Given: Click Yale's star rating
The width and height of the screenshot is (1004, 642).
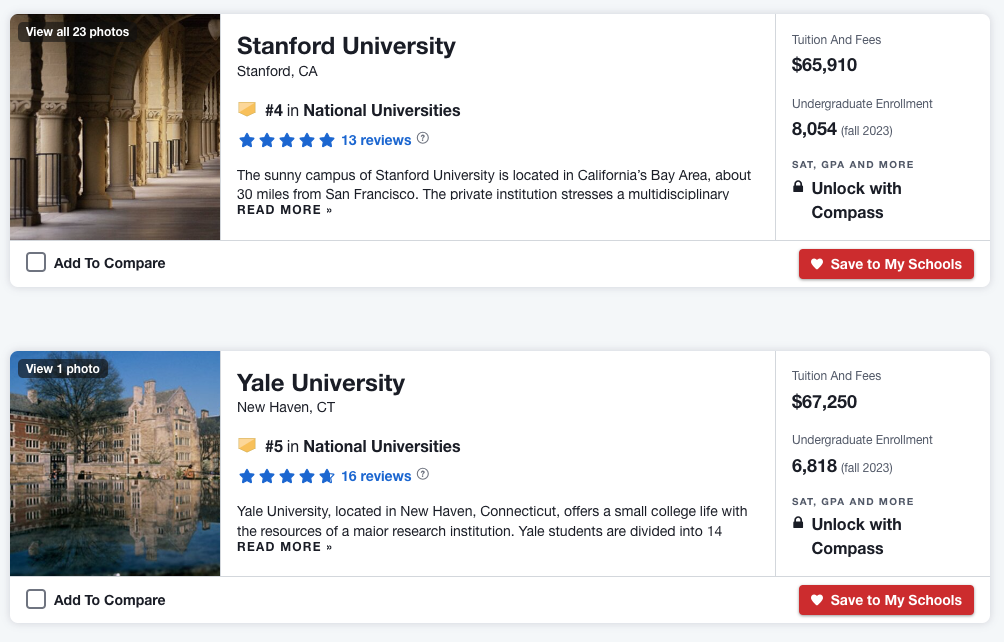Looking at the screenshot, I should (286, 476).
